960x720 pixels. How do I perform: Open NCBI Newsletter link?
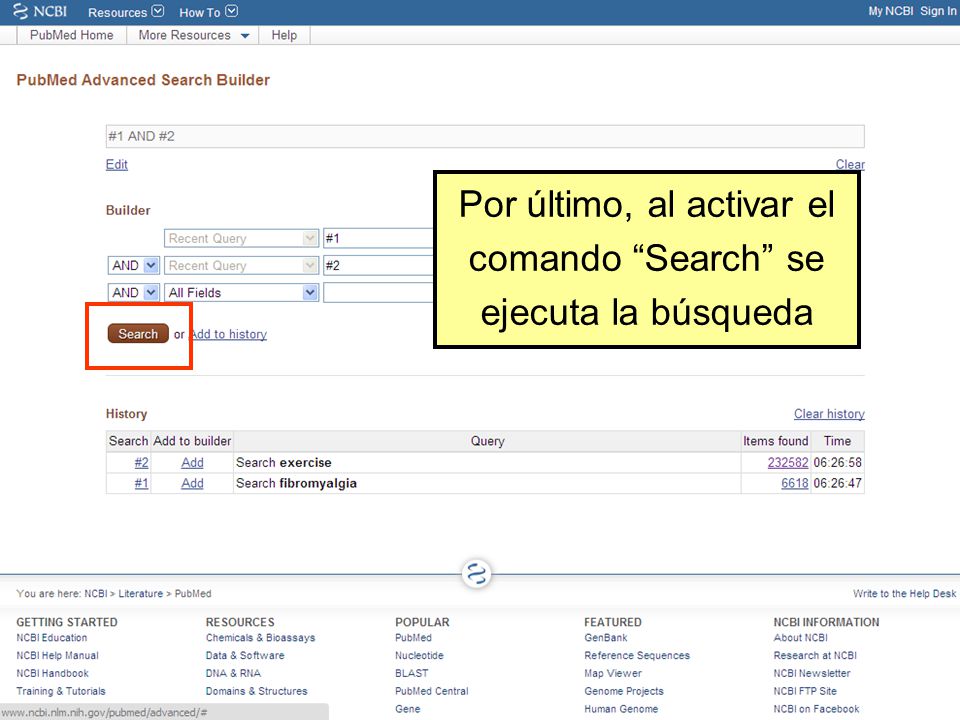point(812,673)
